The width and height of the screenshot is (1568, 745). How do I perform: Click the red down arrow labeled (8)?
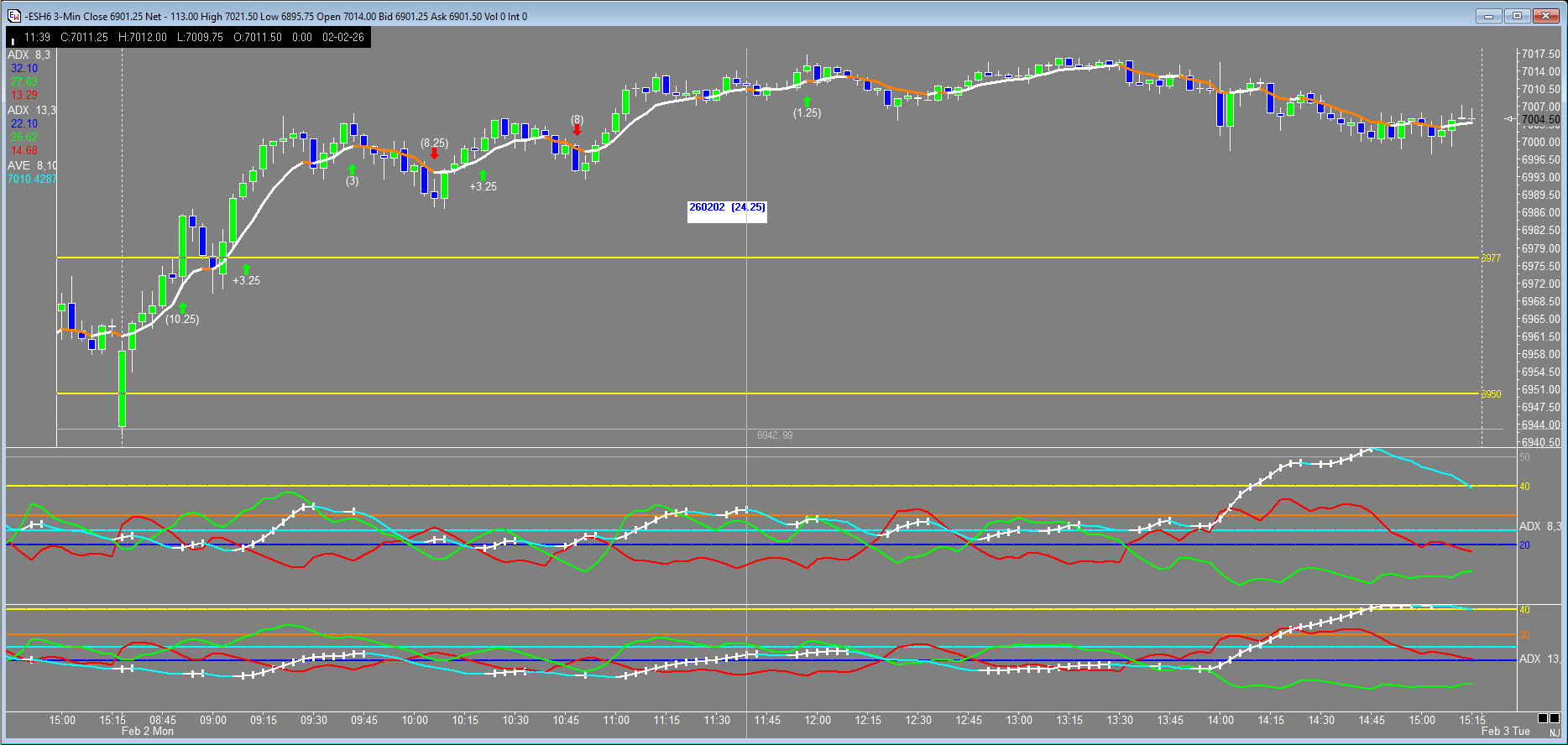pos(578,130)
